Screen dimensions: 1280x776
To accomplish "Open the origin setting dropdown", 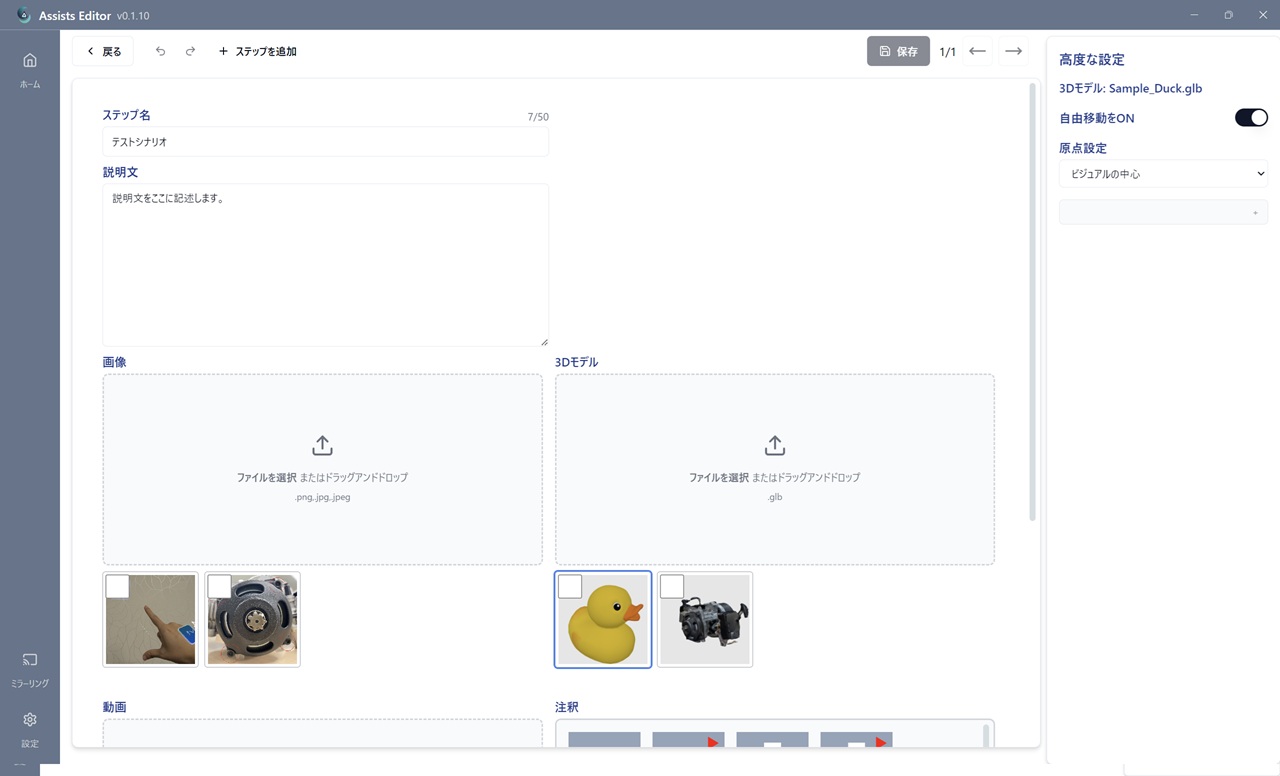I will [1163, 174].
